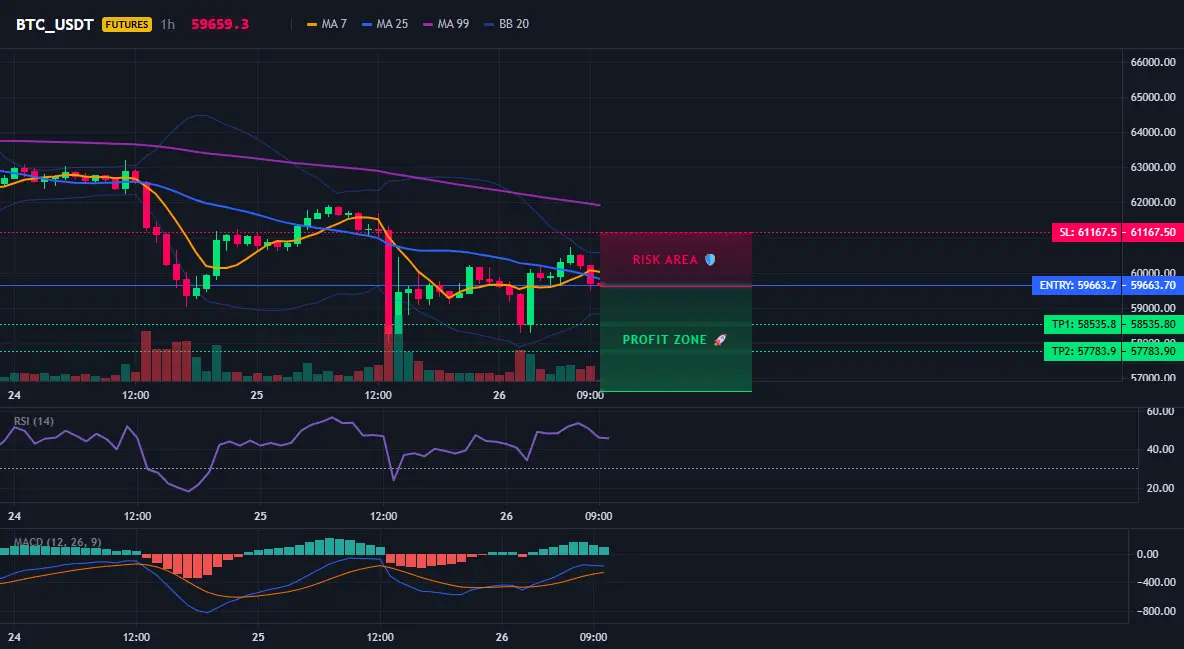Click the rocket icon next to PROFIT ZONE
The width and height of the screenshot is (1184, 649).
click(720, 340)
